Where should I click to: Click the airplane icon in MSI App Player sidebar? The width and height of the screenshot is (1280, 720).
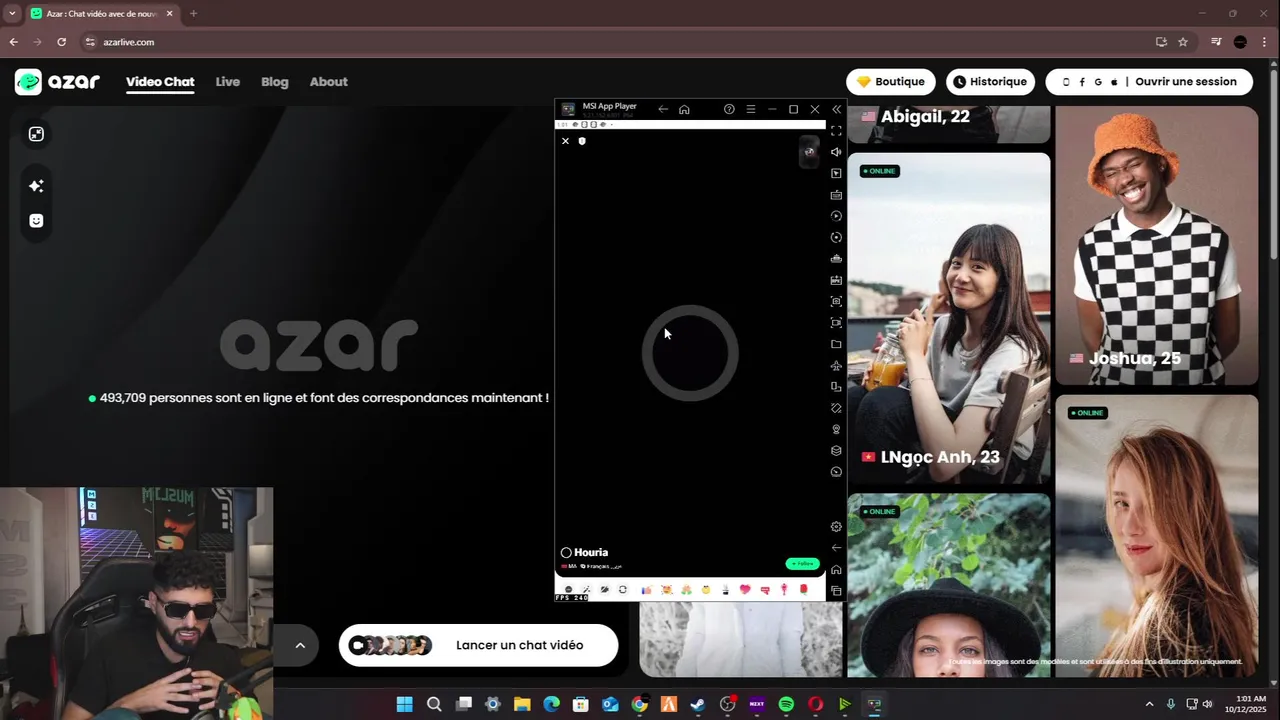[x=836, y=365]
